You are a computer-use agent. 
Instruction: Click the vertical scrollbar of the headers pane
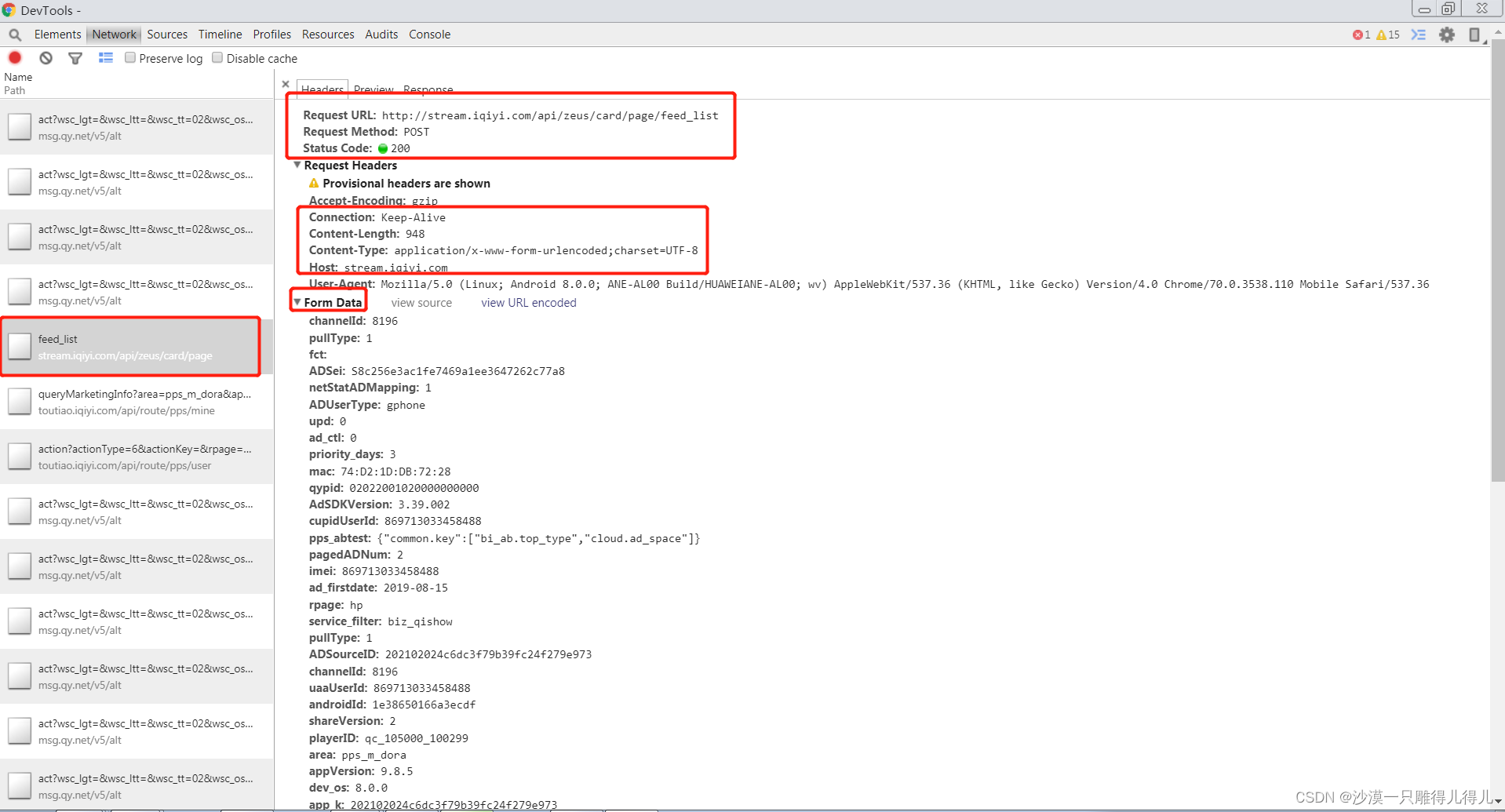point(1497,259)
